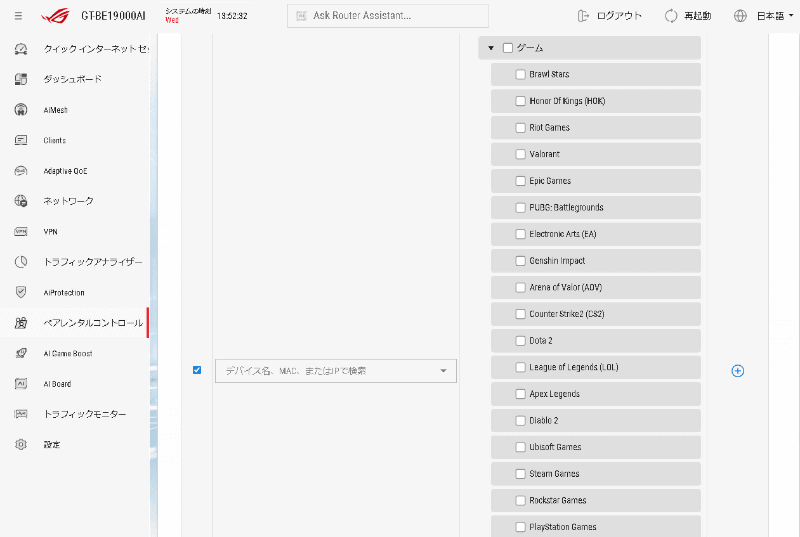Screen dimensions: 800x537
Task: Click the VPN sidebar icon
Action: 21,232
